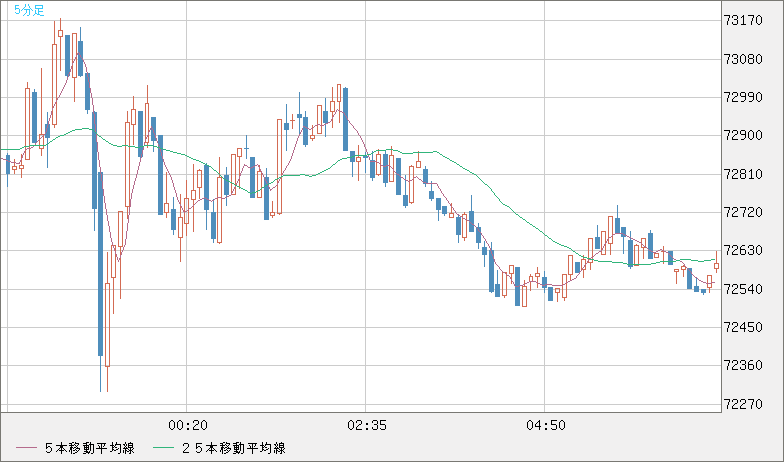Click the 00:20 time axis label

(188, 426)
